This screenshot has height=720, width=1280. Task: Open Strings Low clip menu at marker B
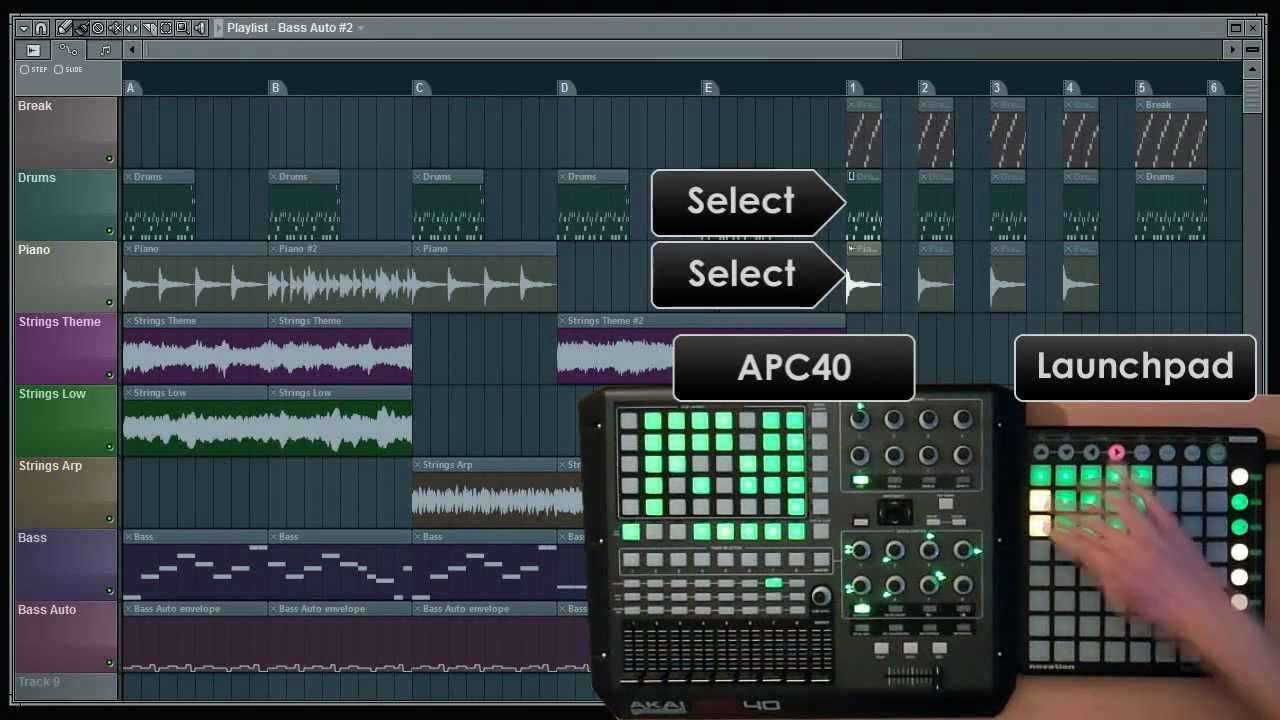273,393
